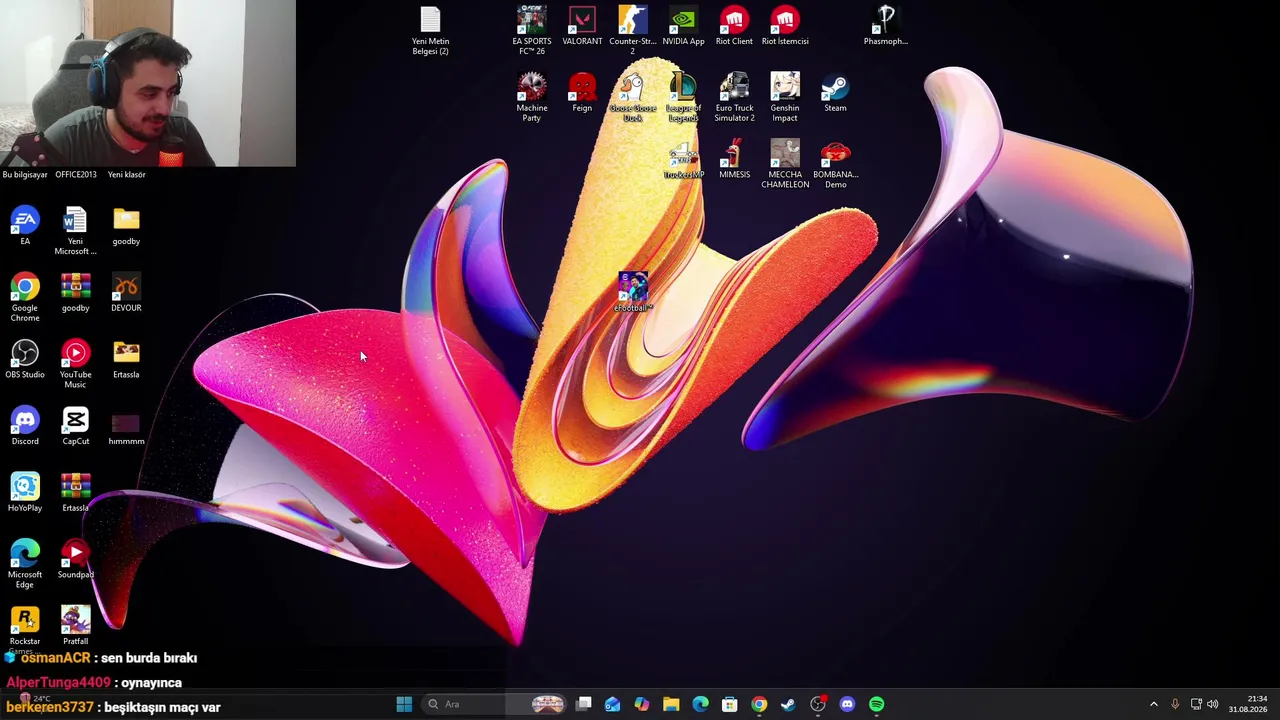Select the Goose Goose Duck shortcut
This screenshot has height=720, width=1280.
[x=632, y=98]
